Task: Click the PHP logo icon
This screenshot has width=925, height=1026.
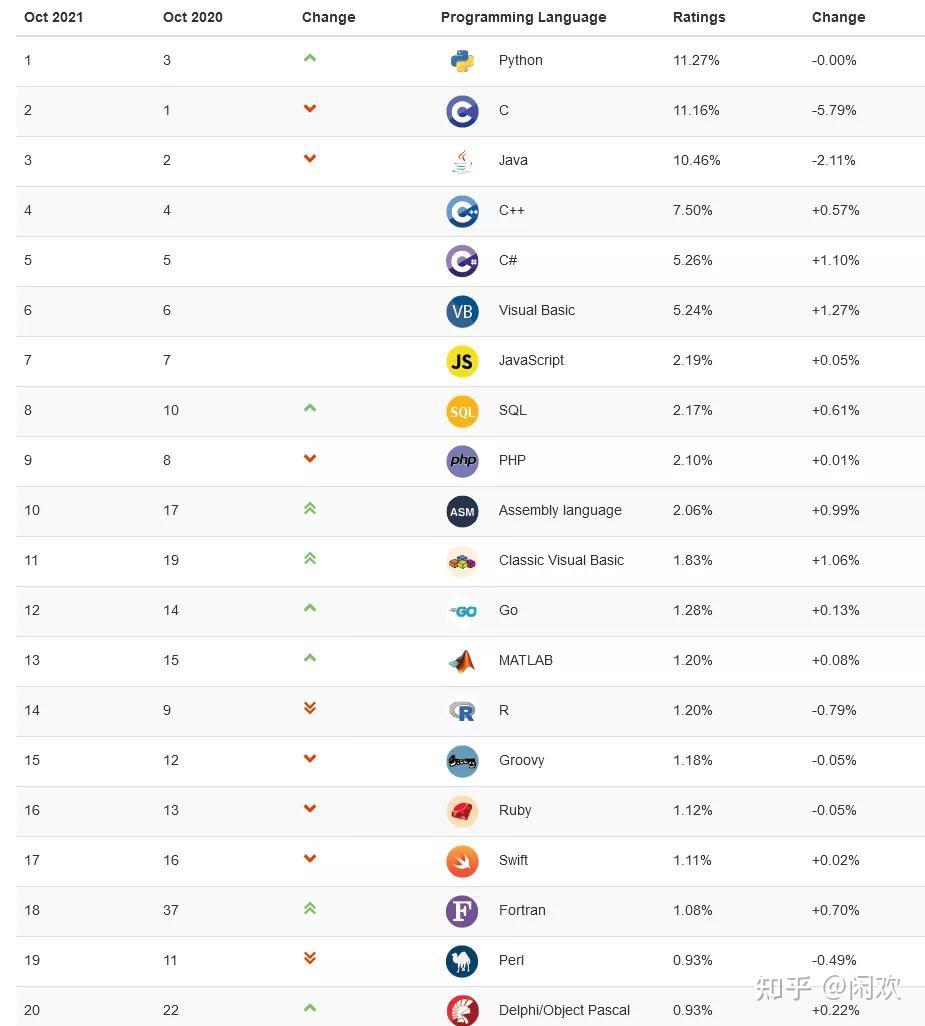Action: tap(462, 461)
